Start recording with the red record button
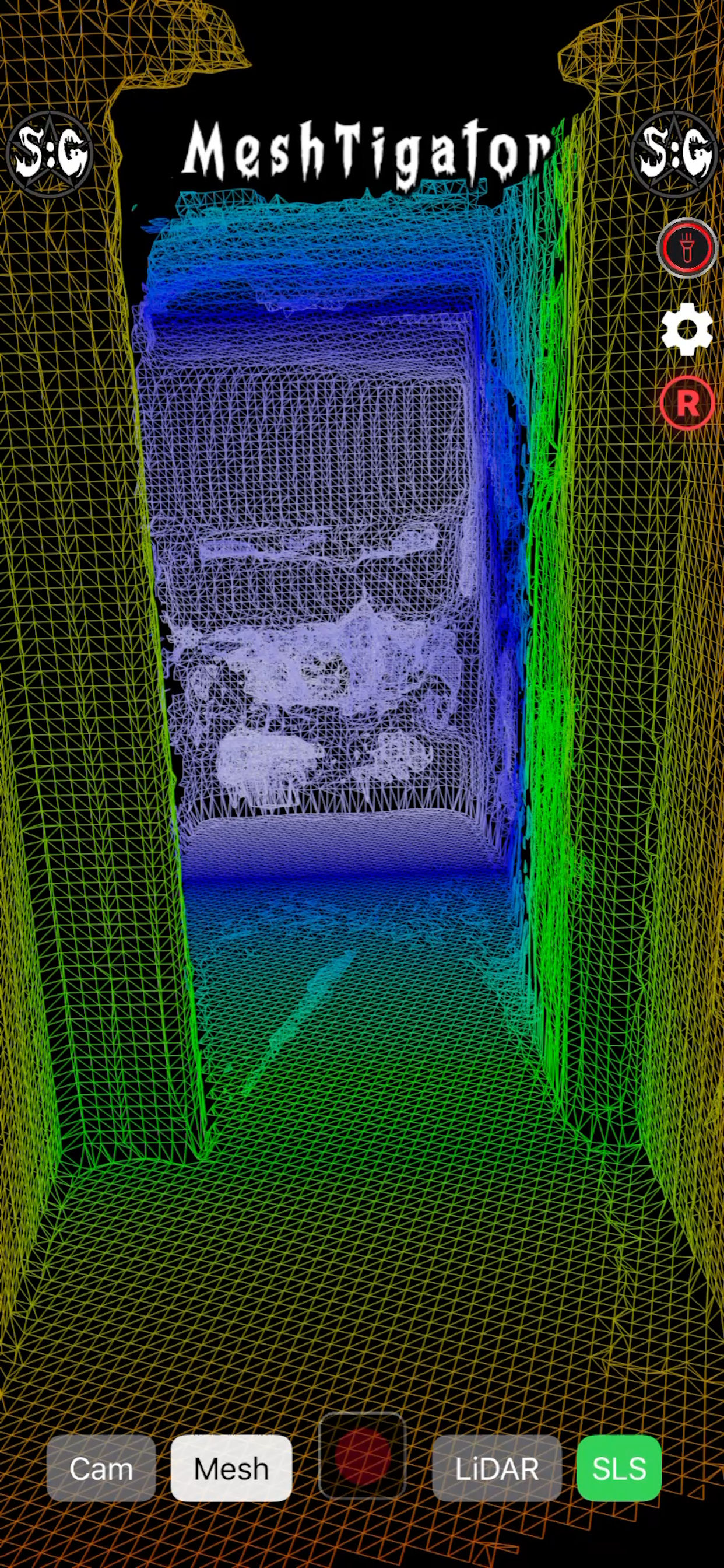Screen dimensions: 724x1568 coord(363,1456)
